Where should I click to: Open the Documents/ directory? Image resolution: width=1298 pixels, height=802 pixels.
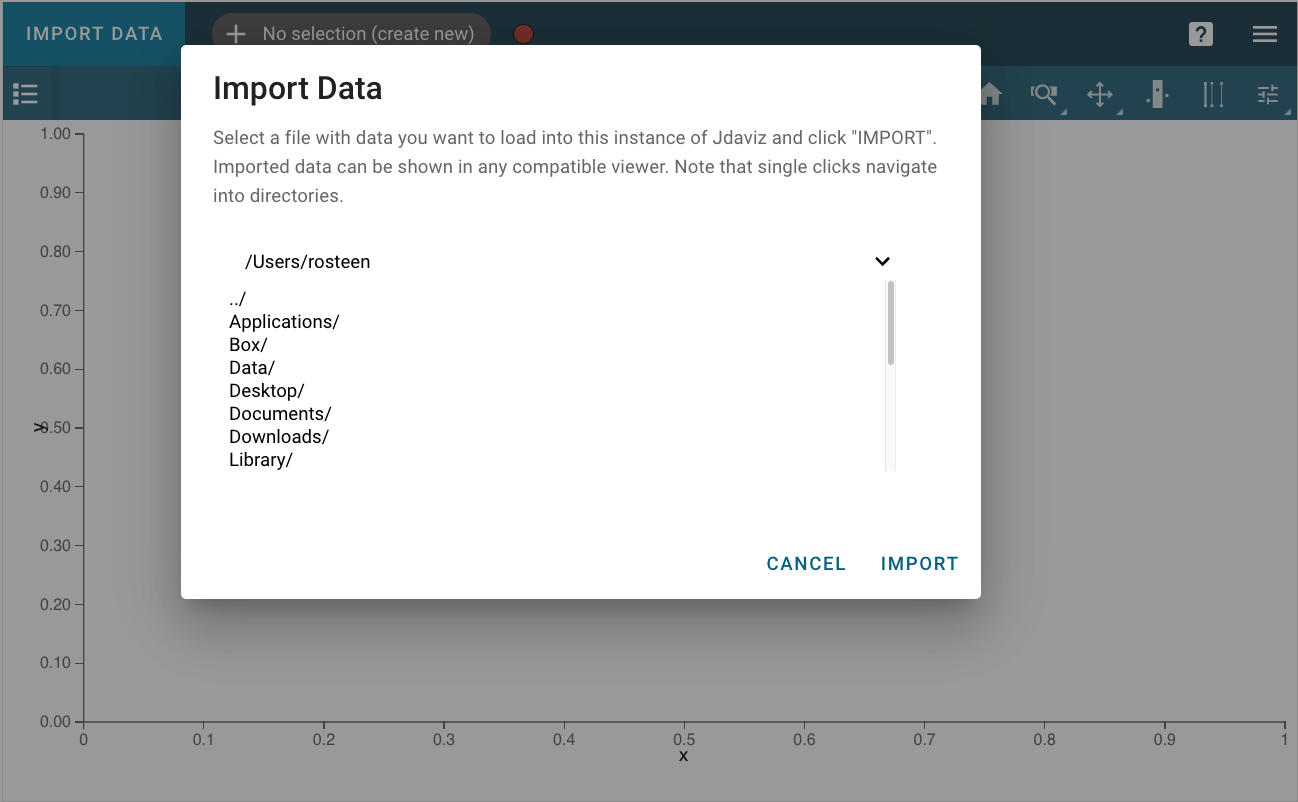[280, 414]
